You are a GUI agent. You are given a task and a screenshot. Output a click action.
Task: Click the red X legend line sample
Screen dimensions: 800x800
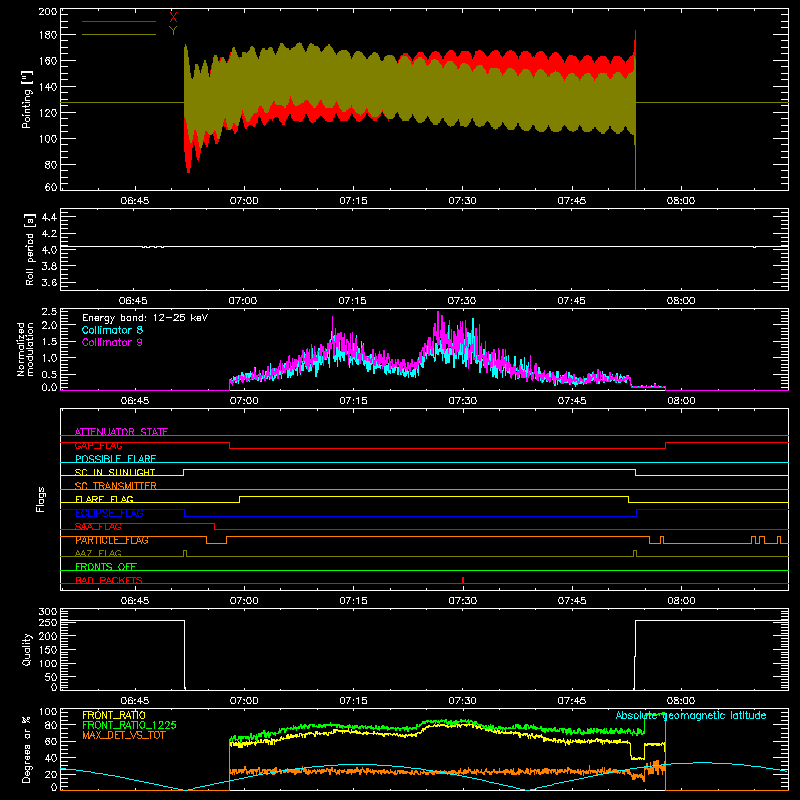(x=119, y=21)
